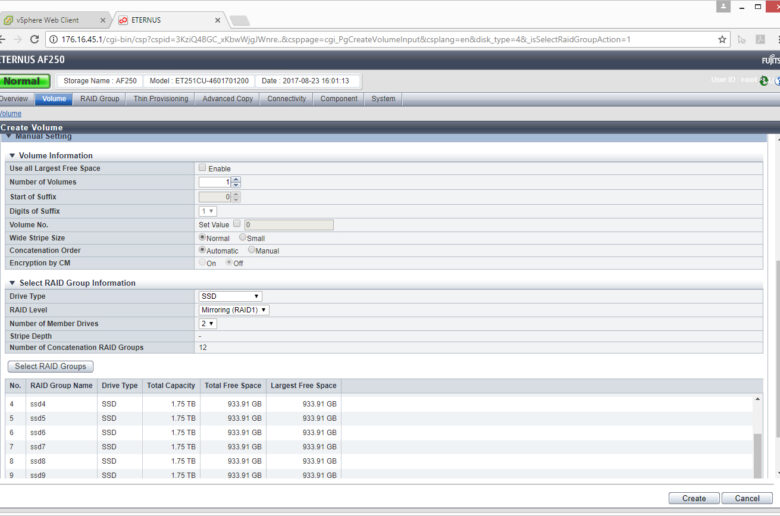Viewport: 780px width, 516px height.
Task: Switch to Thin Provisioning tab
Action: 161,99
